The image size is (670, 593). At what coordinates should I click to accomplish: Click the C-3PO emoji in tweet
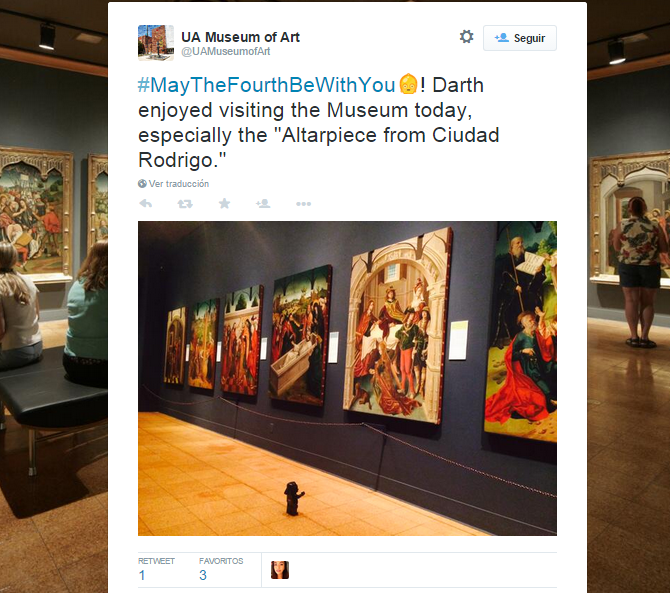(408, 84)
